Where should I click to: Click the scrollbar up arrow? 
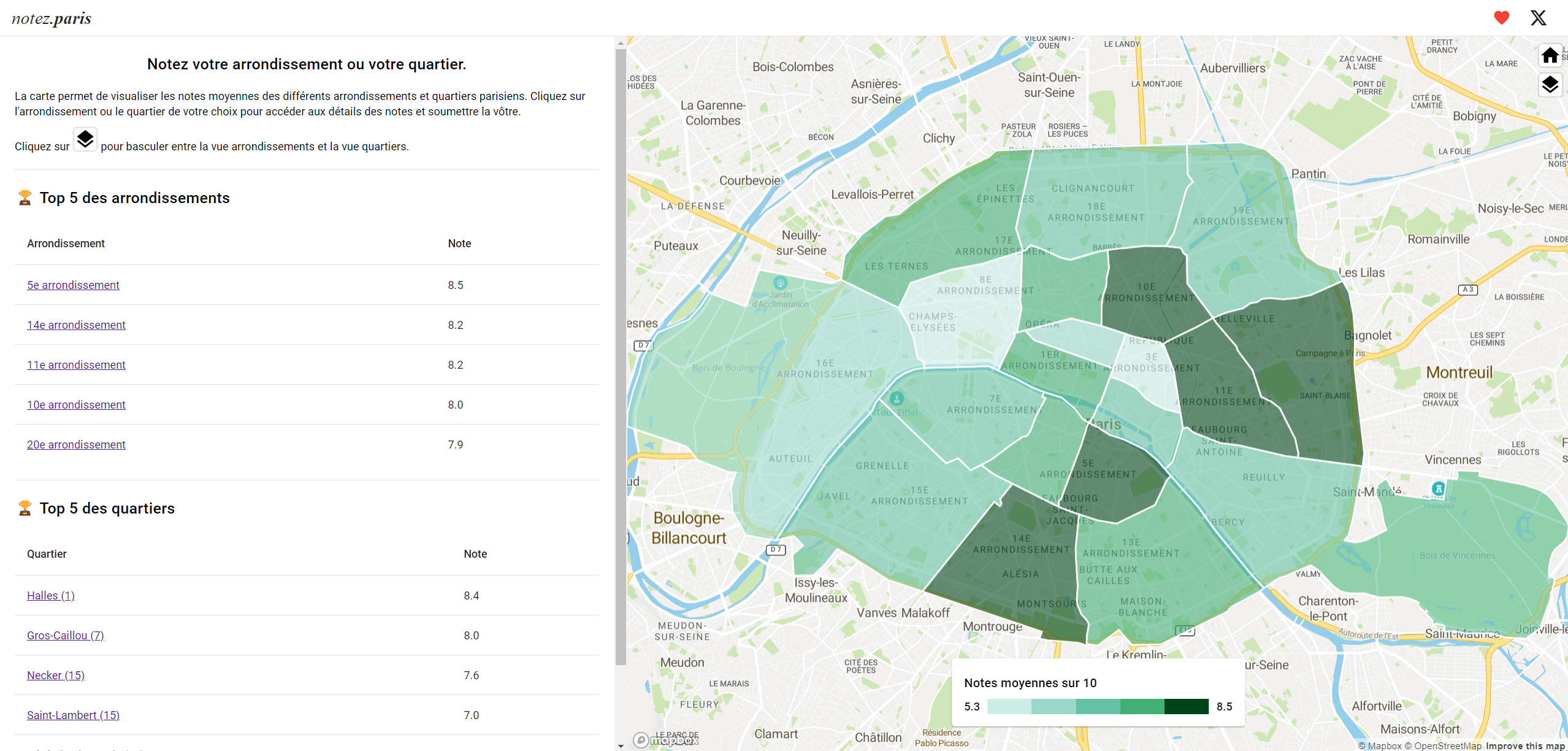(621, 42)
